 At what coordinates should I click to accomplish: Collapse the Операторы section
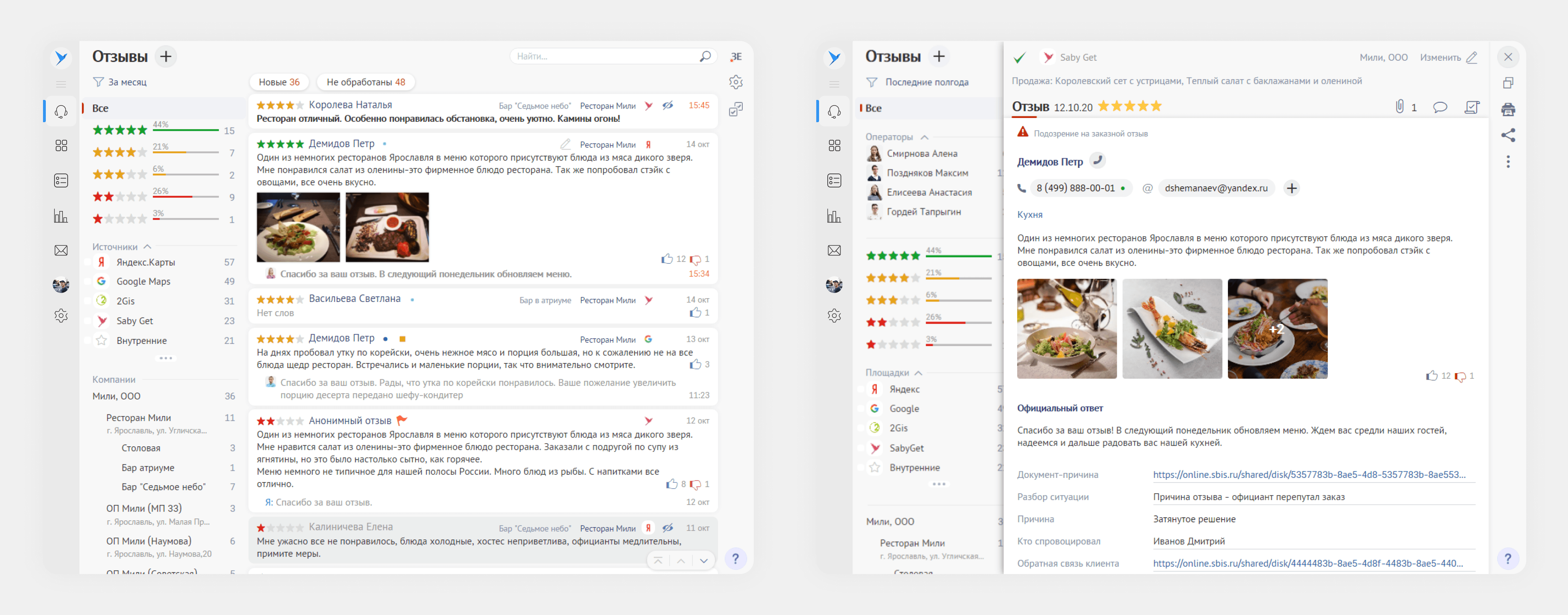[925, 137]
